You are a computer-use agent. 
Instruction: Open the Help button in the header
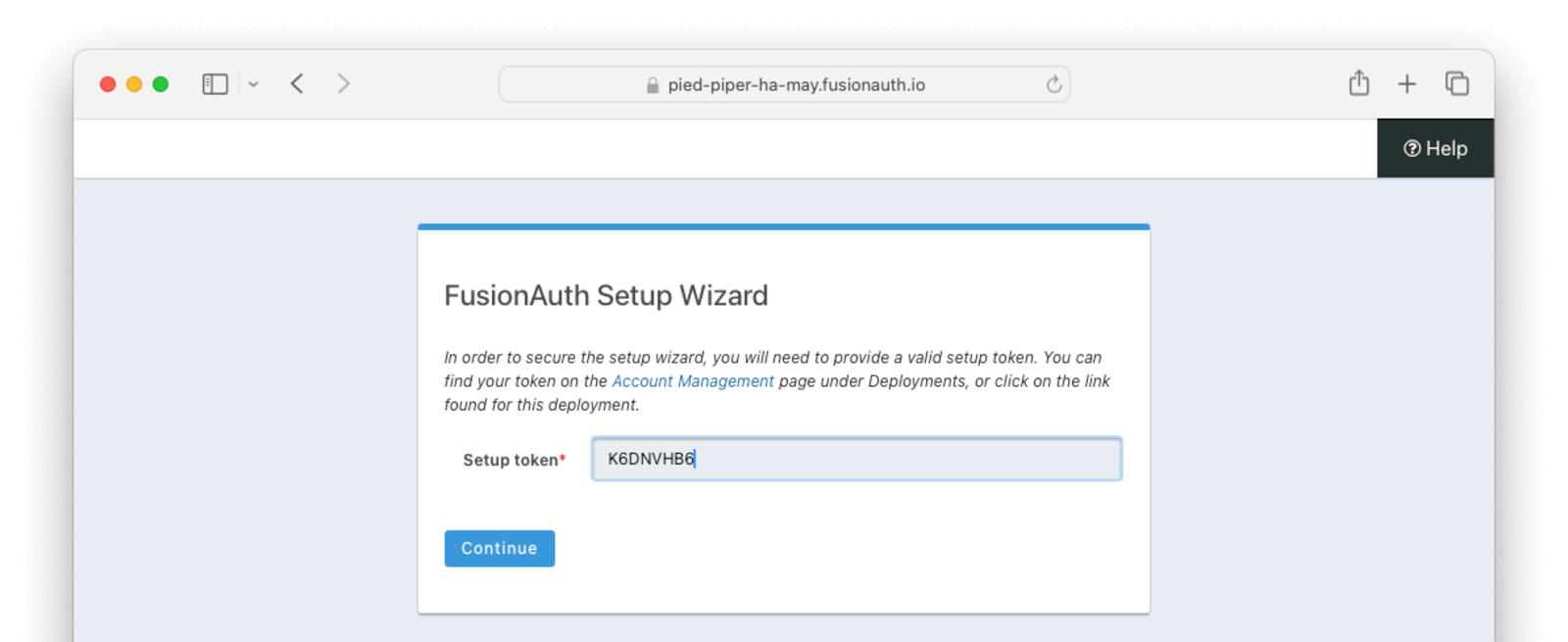click(x=1435, y=148)
